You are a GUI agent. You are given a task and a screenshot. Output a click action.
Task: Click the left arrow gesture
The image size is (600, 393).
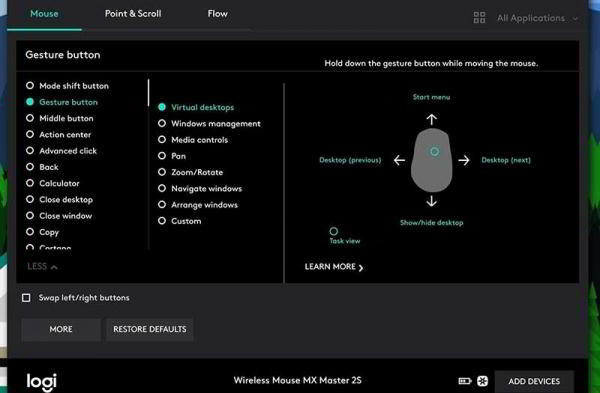(x=399, y=160)
